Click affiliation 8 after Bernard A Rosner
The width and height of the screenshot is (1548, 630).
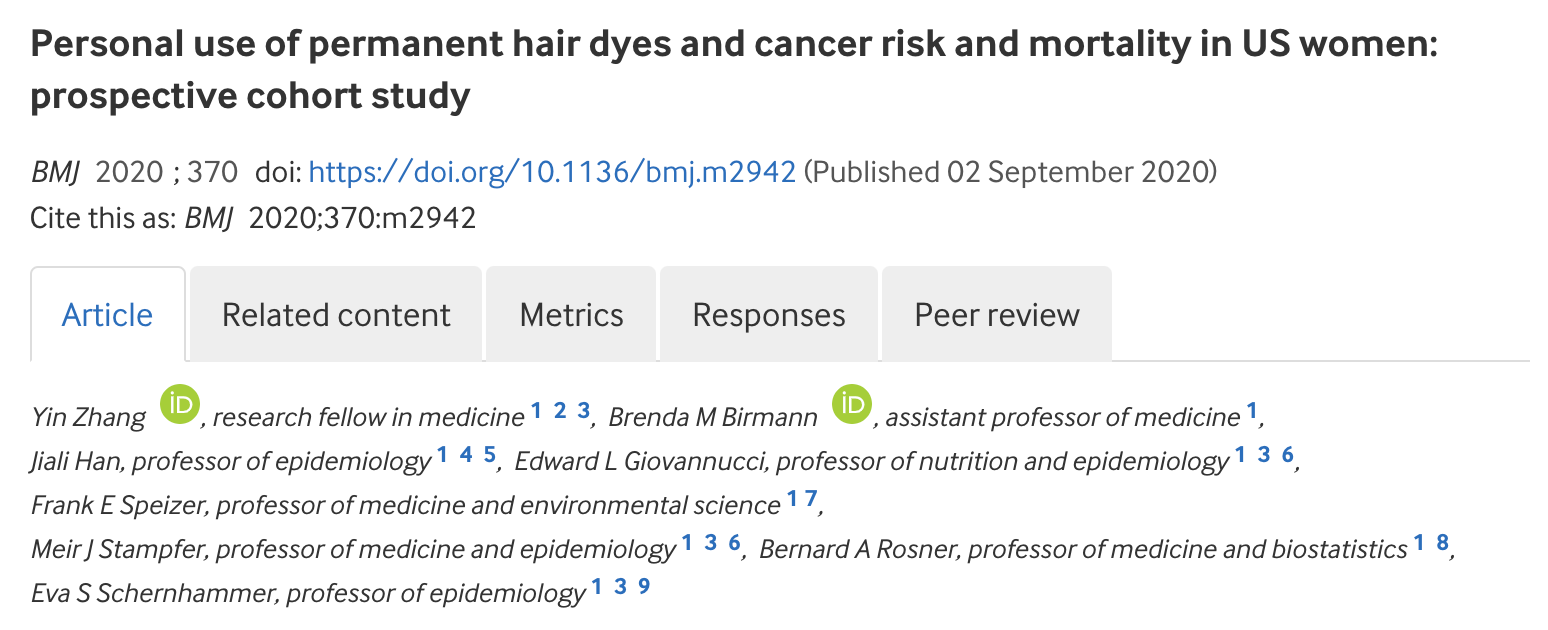pos(1442,543)
